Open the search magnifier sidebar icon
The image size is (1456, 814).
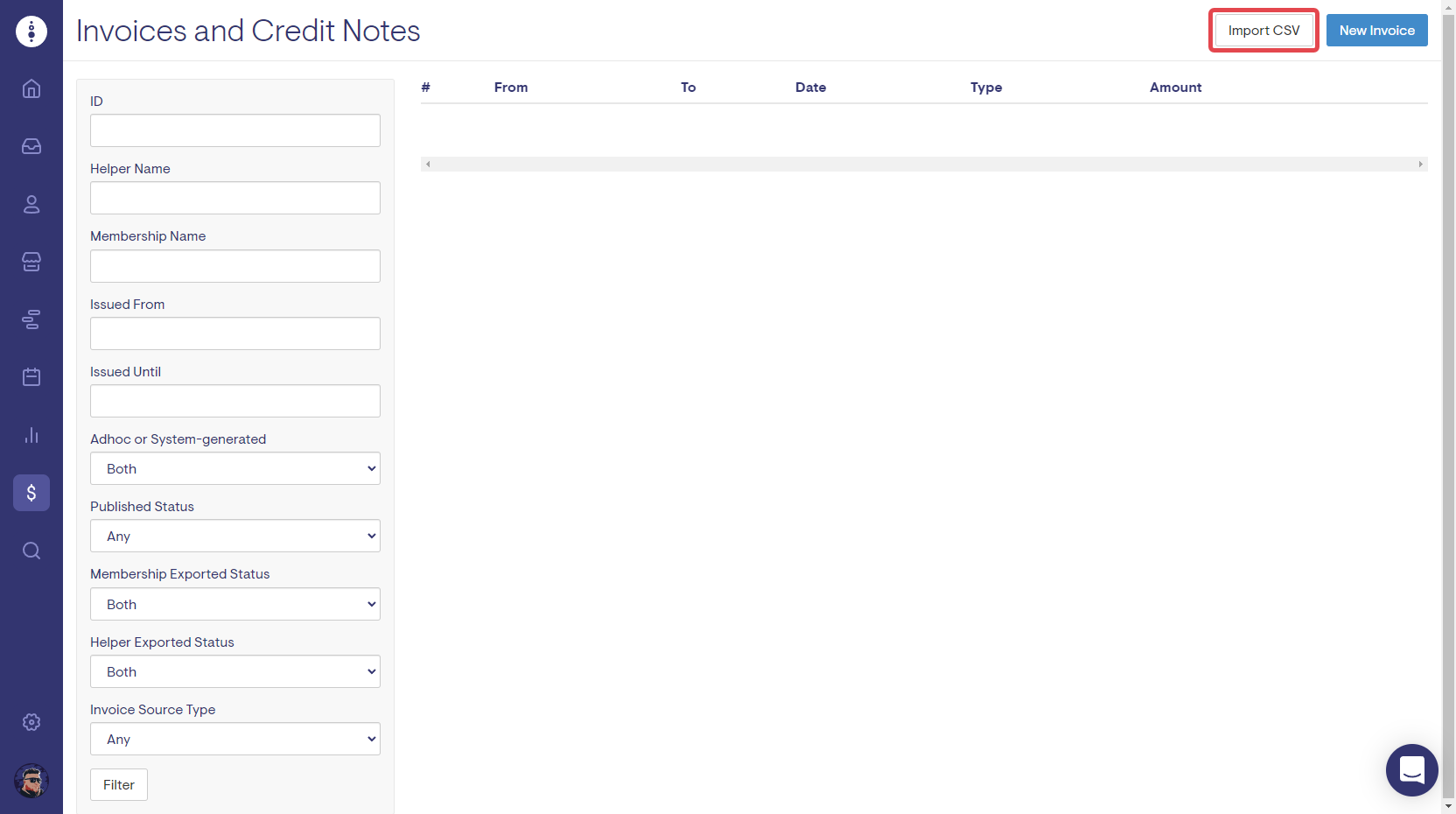[x=31, y=551]
